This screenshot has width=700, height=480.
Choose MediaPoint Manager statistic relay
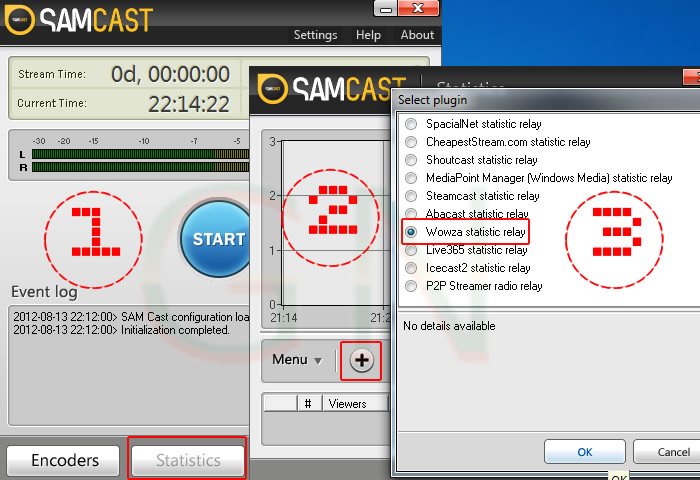point(410,178)
